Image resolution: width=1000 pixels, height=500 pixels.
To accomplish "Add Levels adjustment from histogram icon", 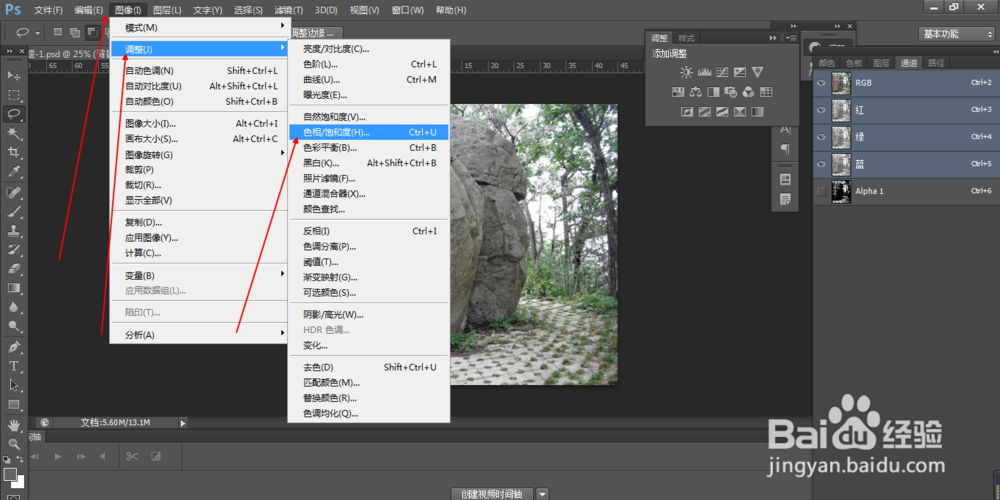I will [704, 72].
